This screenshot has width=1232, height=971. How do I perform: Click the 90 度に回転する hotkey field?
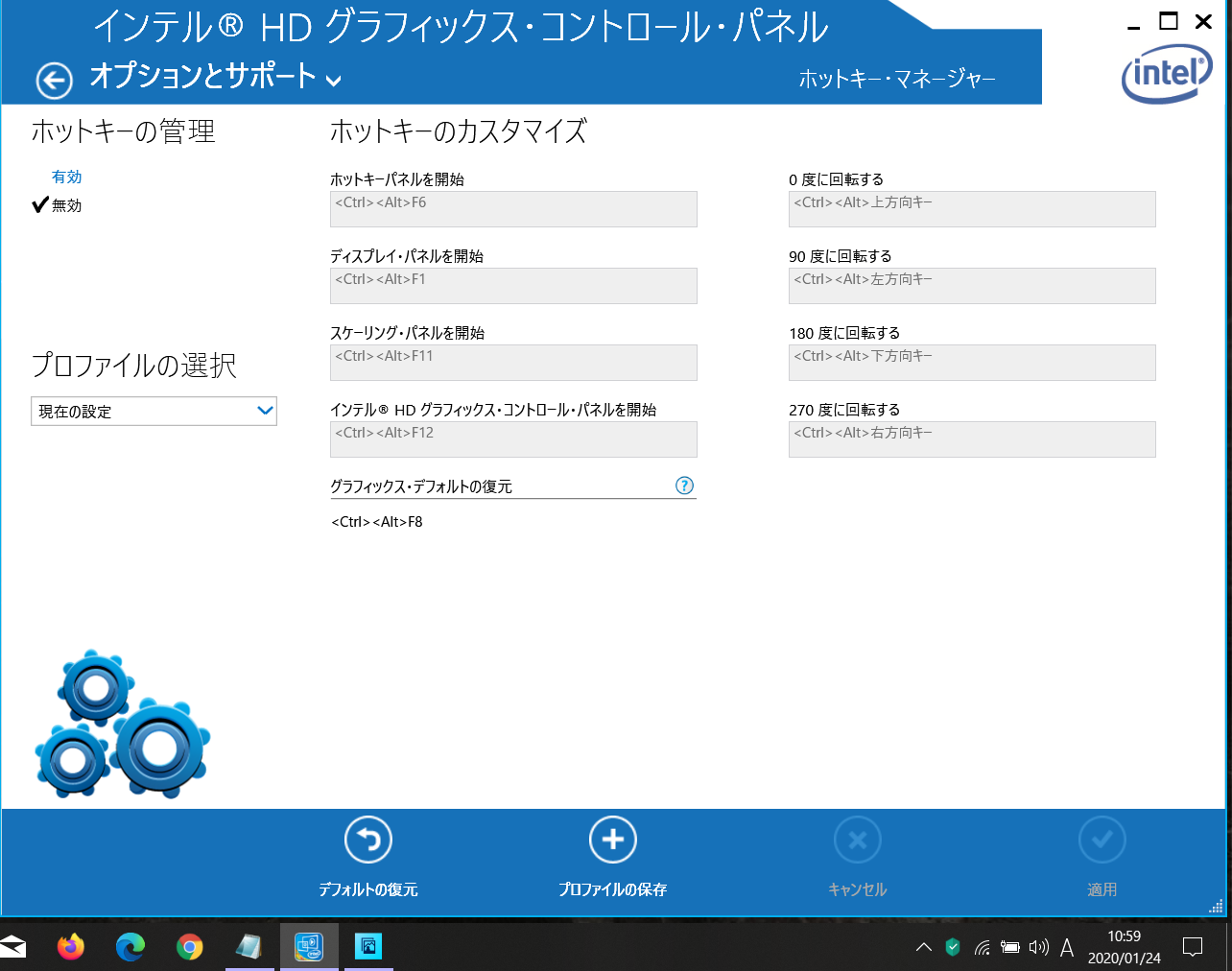(972, 286)
